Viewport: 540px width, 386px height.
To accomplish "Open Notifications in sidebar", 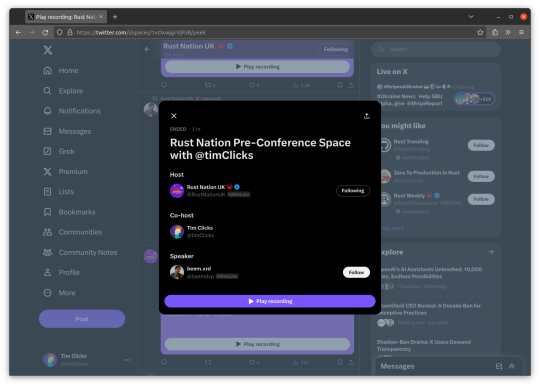I will (x=72, y=111).
